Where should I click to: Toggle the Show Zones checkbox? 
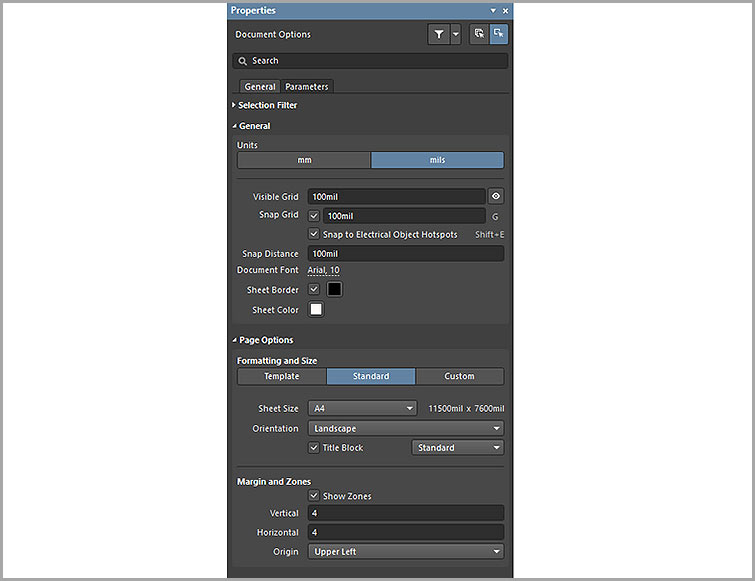314,495
